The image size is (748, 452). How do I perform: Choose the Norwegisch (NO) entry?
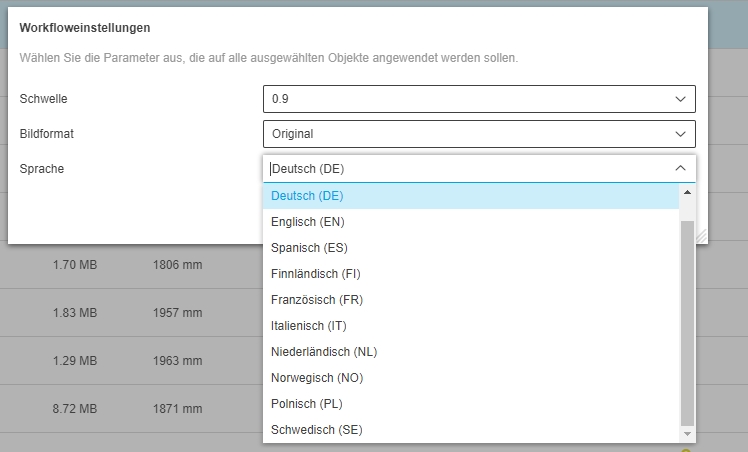[317, 378]
